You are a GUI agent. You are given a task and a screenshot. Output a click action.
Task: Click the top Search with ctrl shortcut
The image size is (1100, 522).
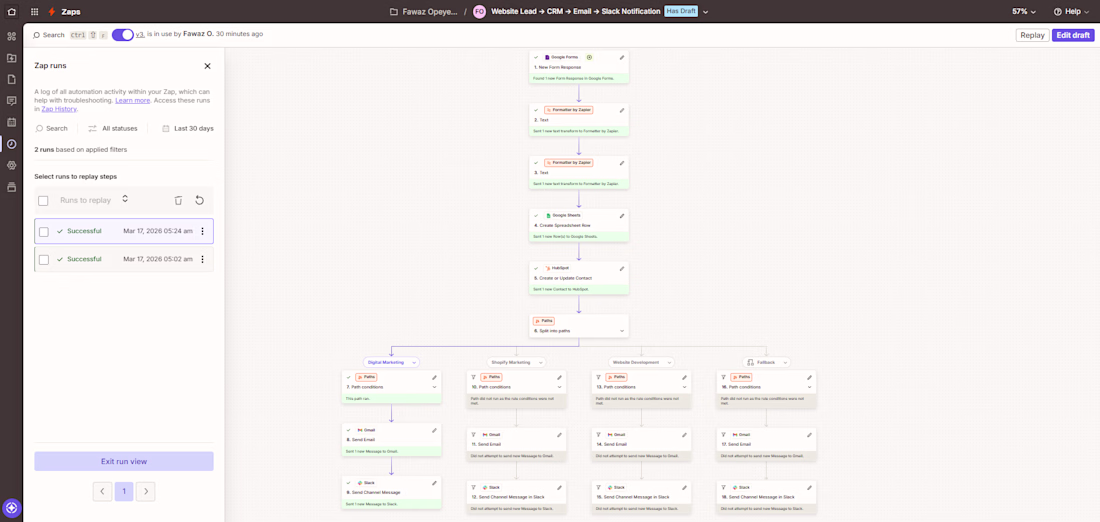point(70,34)
